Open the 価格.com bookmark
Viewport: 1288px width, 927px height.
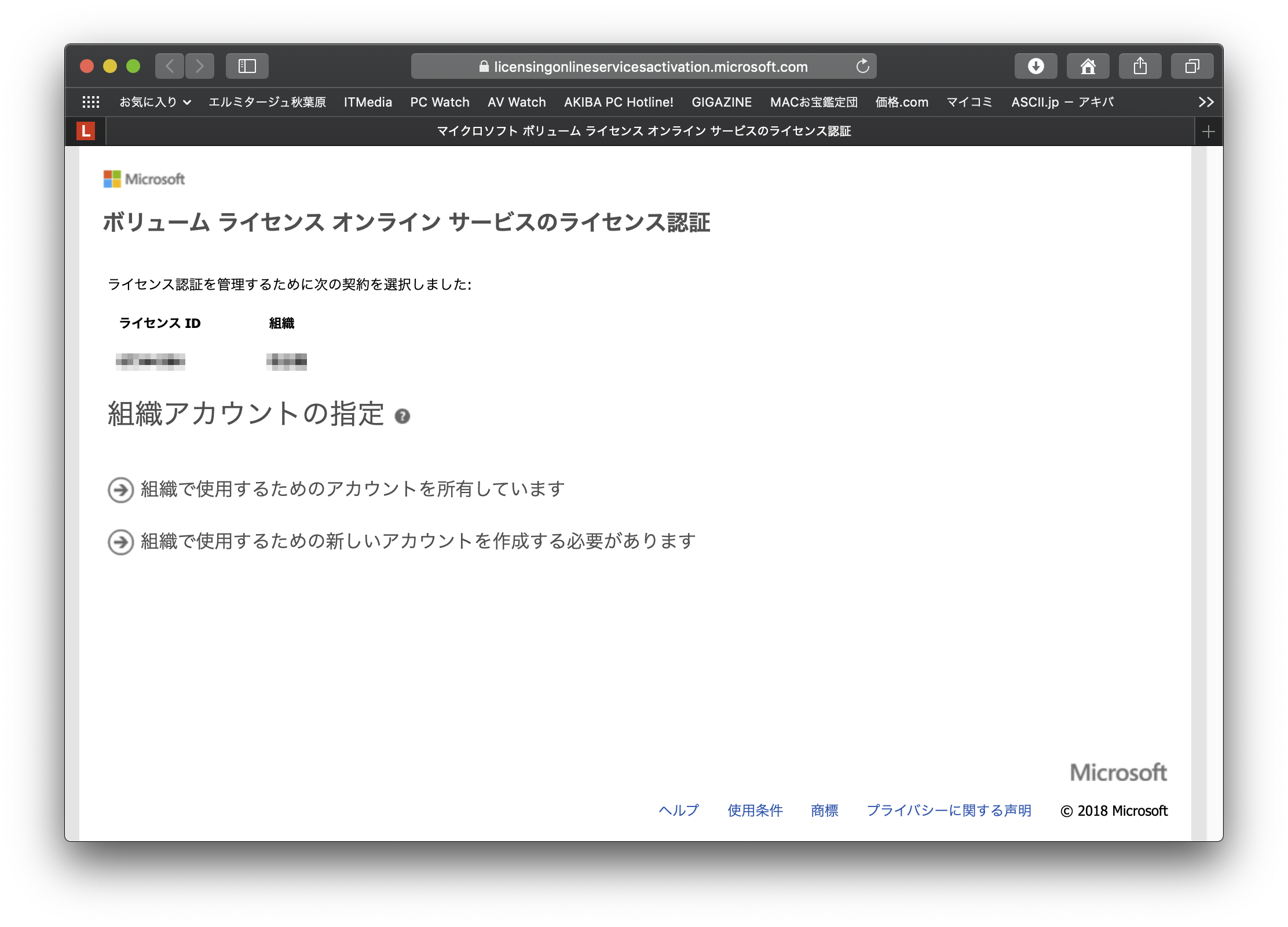(x=902, y=102)
